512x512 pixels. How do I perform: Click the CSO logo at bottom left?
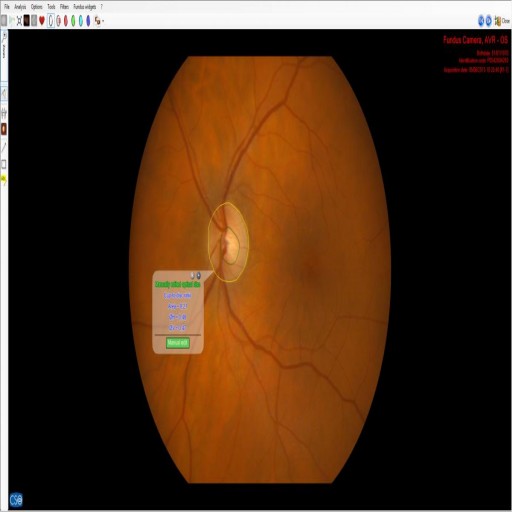pos(16,500)
